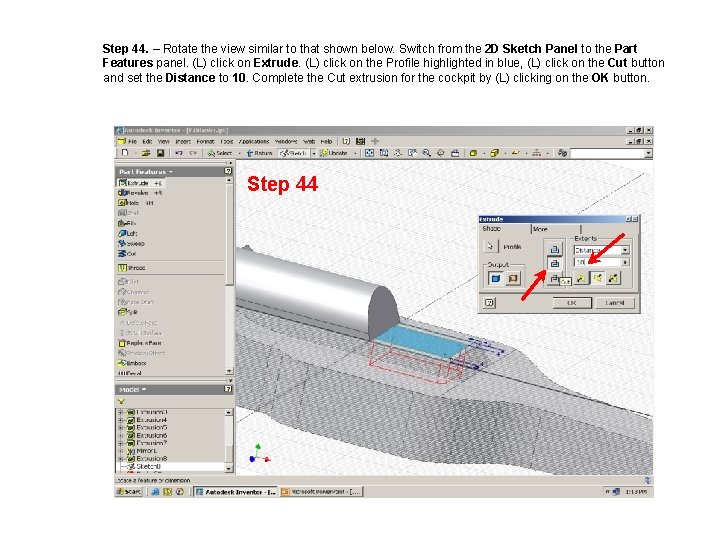
Task: Click the New document toolbar icon
Action: [125, 153]
